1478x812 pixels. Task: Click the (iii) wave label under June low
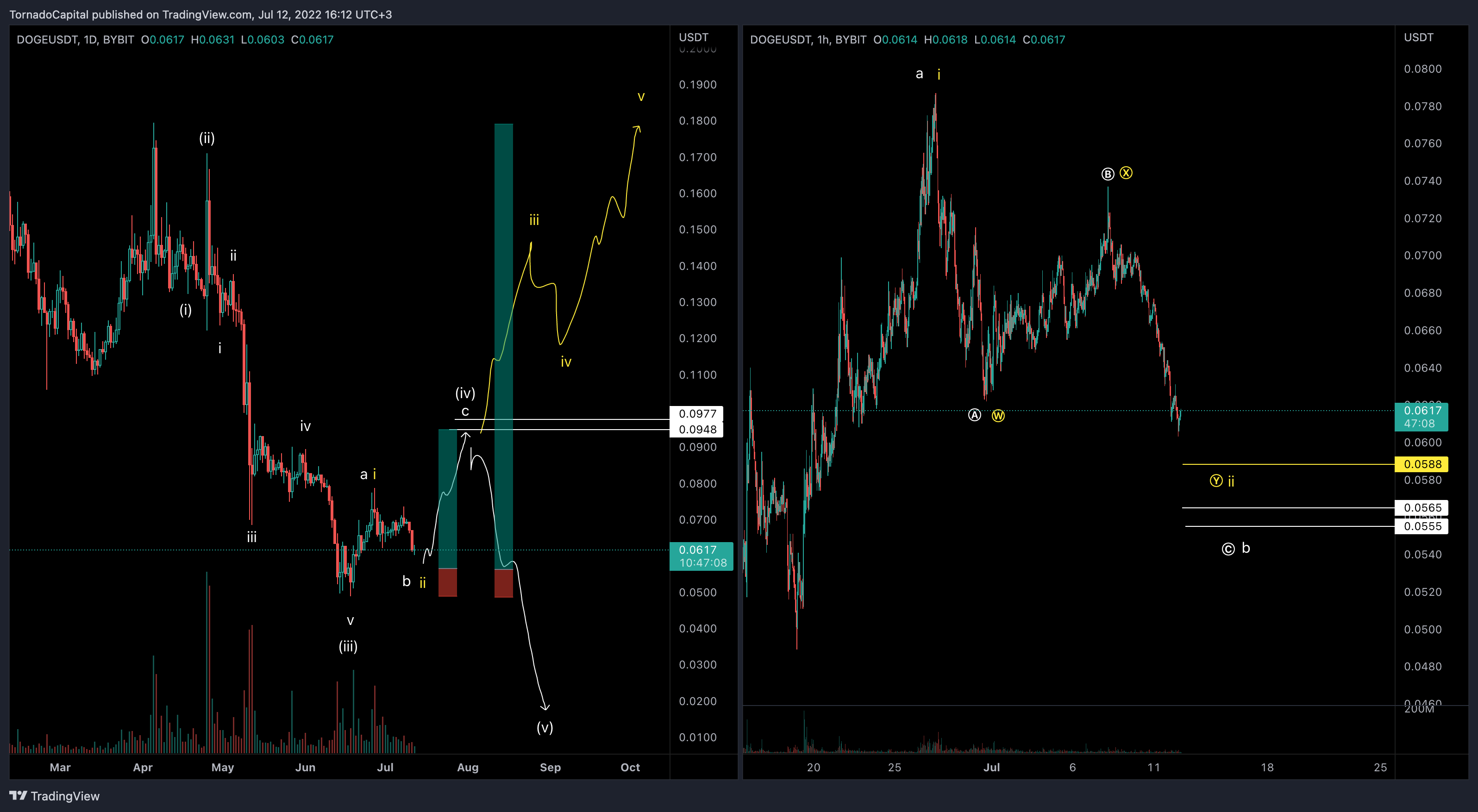click(x=348, y=647)
